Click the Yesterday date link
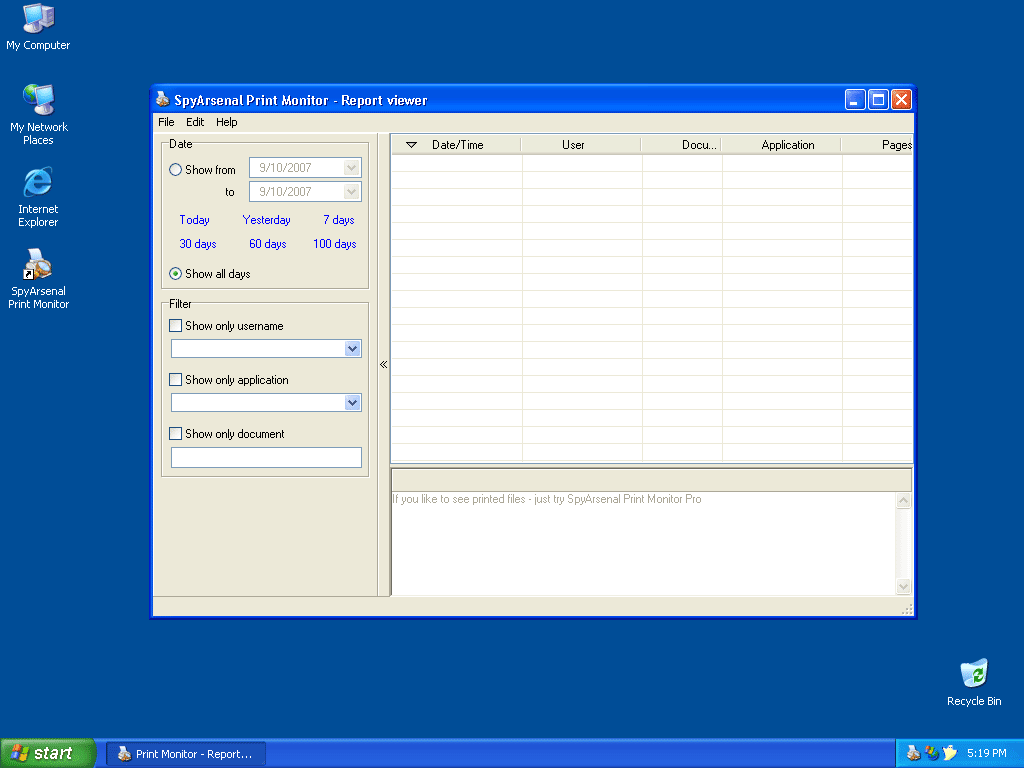This screenshot has width=1024, height=768. click(266, 220)
